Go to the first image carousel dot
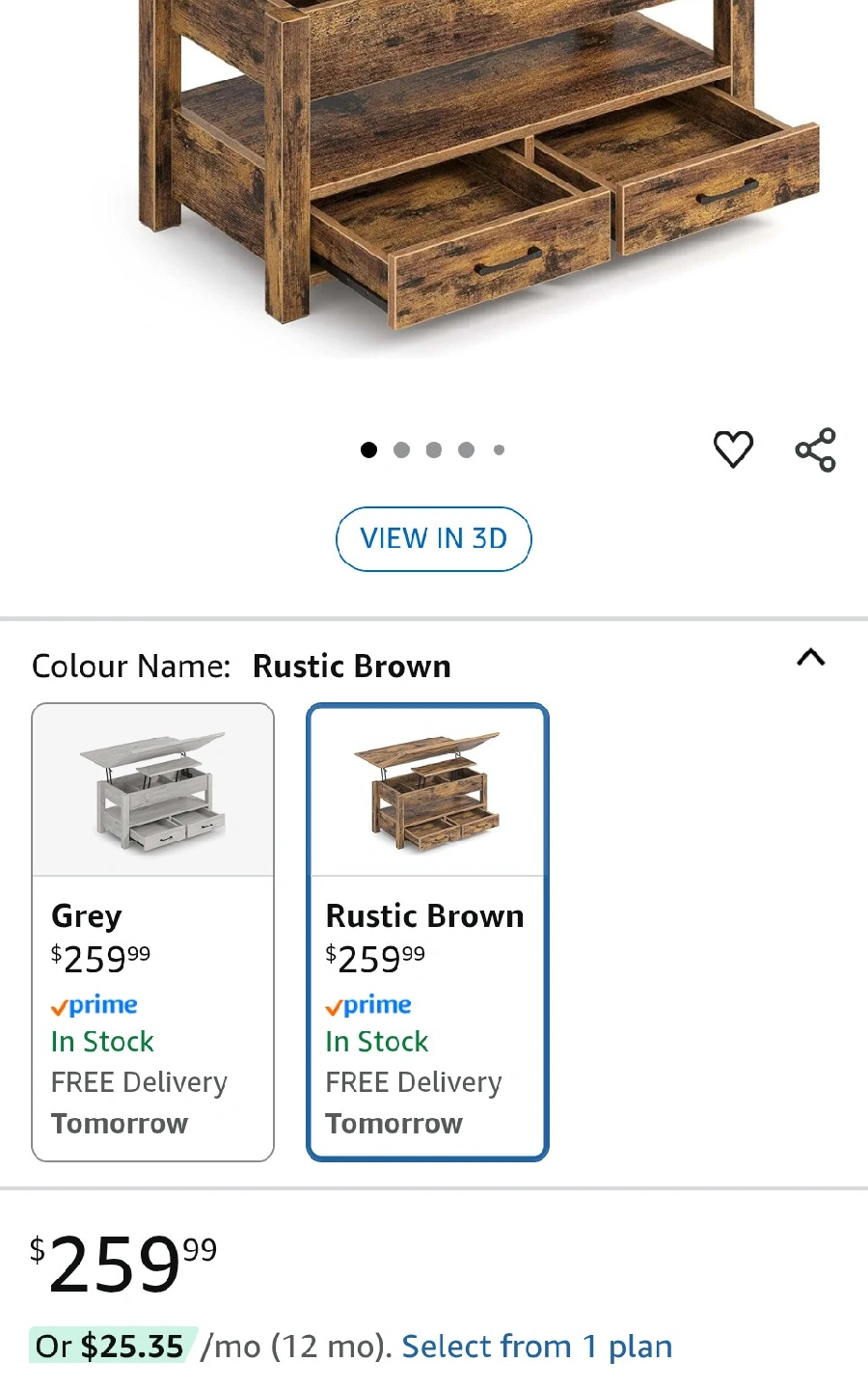 pos(368,449)
